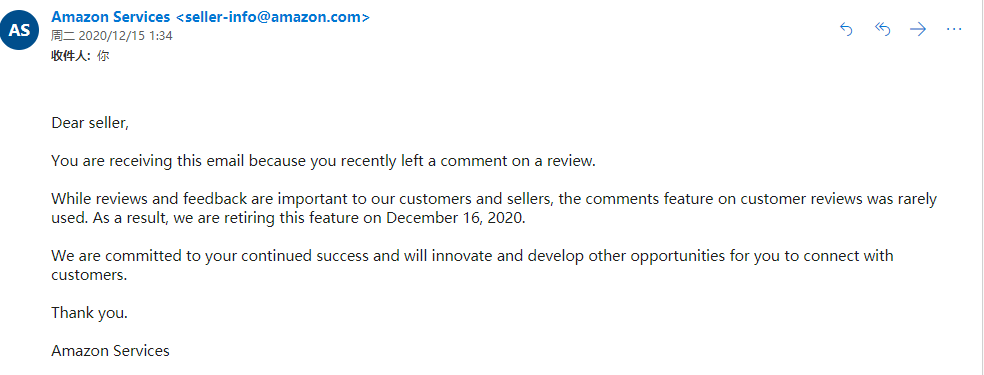
Task: Click the line starting 'While reviews and feedback'
Action: click(494, 199)
